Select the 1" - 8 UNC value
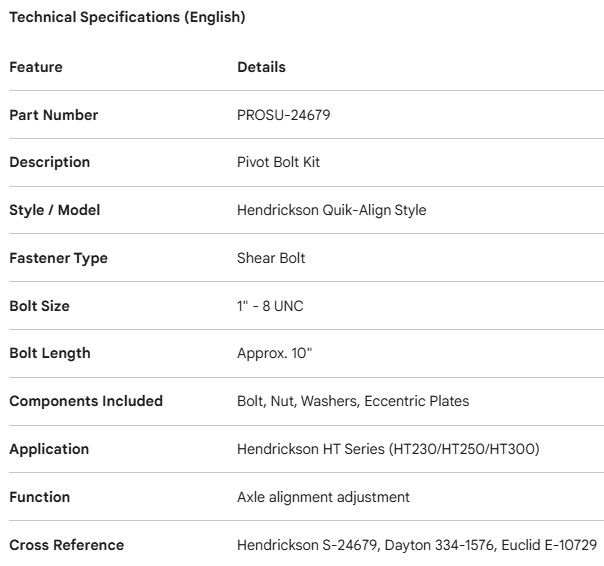This screenshot has height=566, width=604. pos(270,306)
